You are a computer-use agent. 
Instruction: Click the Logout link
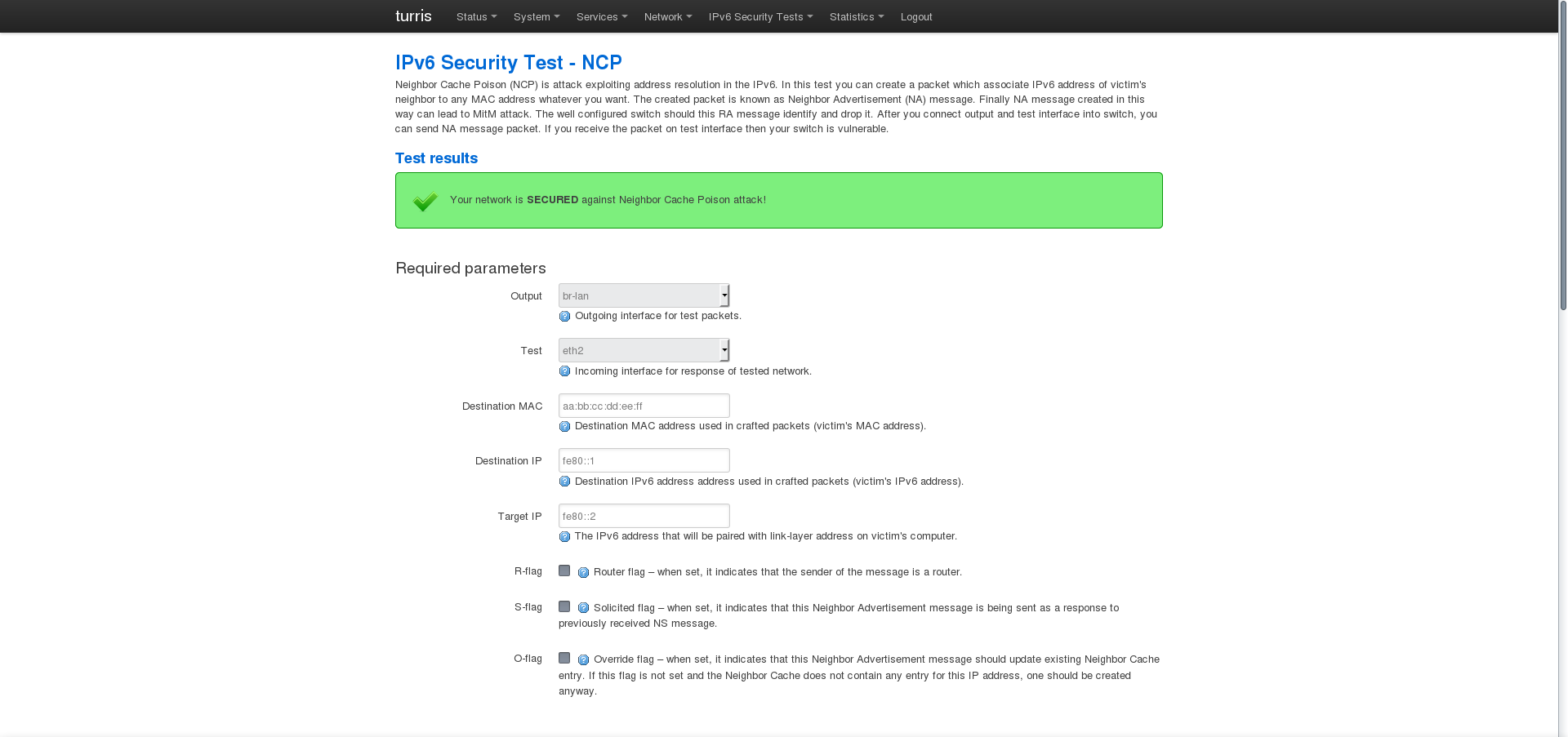(916, 16)
